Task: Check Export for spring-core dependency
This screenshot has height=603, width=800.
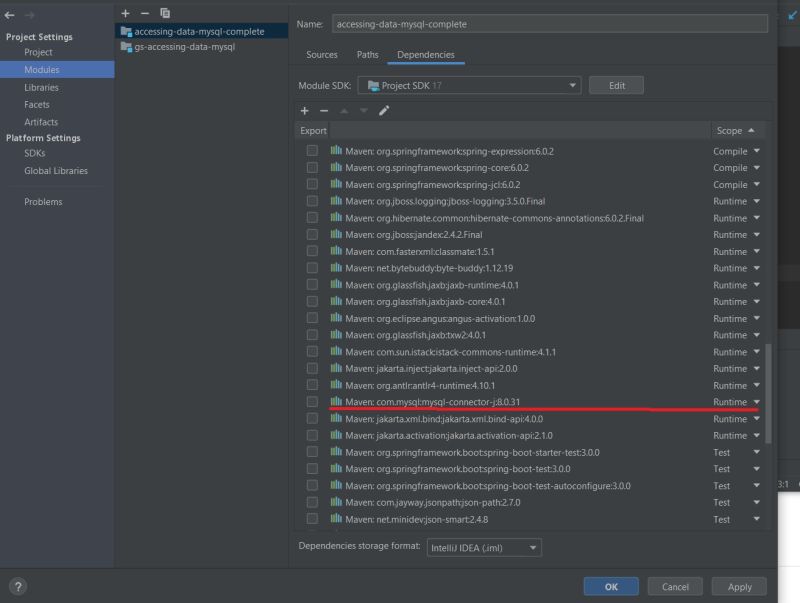Action: coord(312,167)
